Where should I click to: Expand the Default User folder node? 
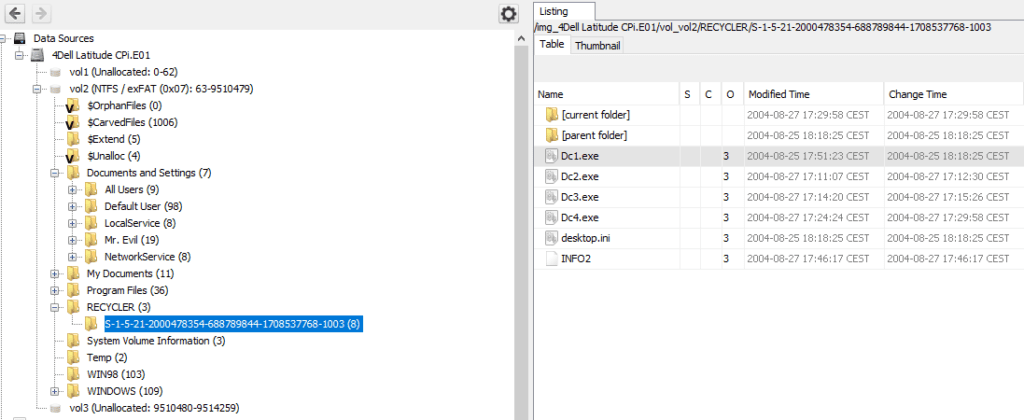coord(72,206)
